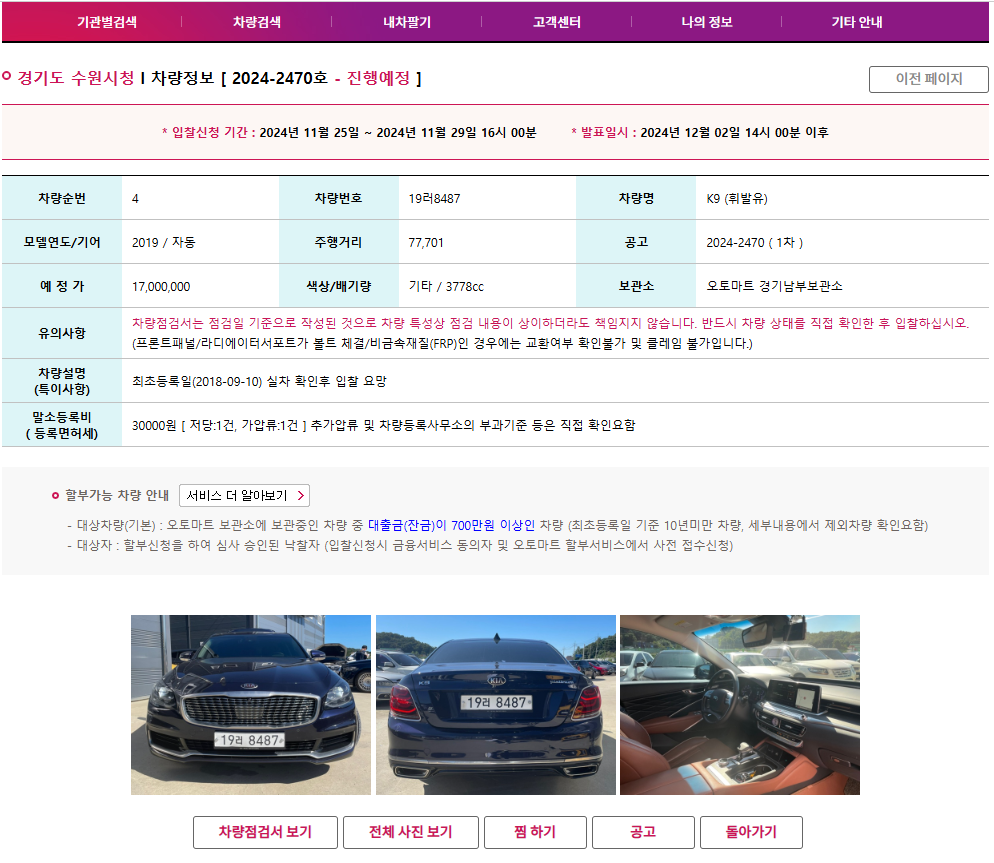This screenshot has width=994, height=863.
Task: Select 2019 / 자동 model year value
Action: (164, 242)
